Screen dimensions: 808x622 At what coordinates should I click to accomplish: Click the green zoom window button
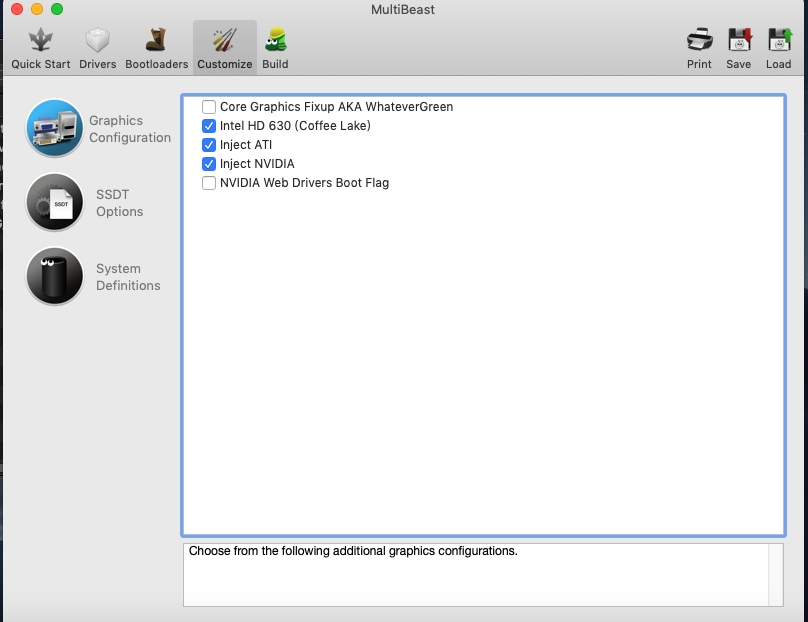click(x=57, y=9)
